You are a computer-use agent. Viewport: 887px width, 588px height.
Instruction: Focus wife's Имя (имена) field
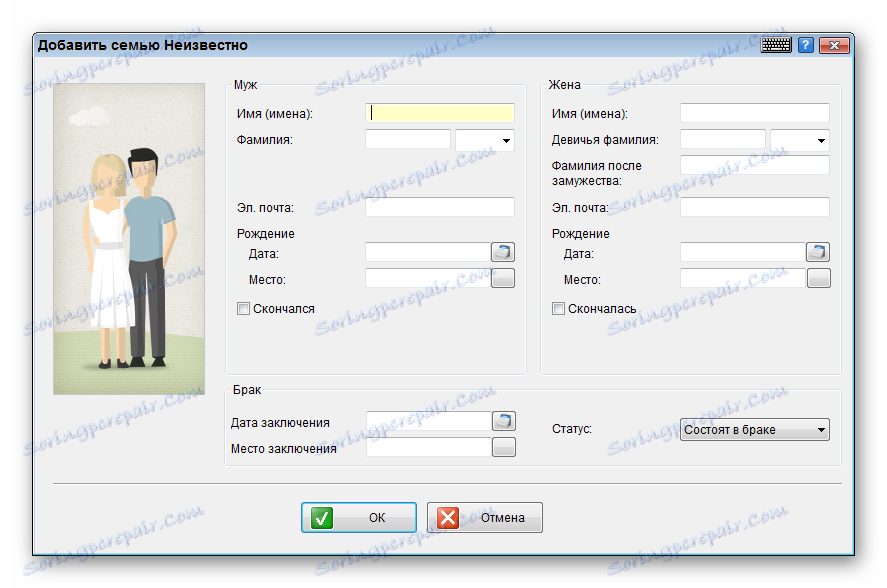[x=755, y=113]
